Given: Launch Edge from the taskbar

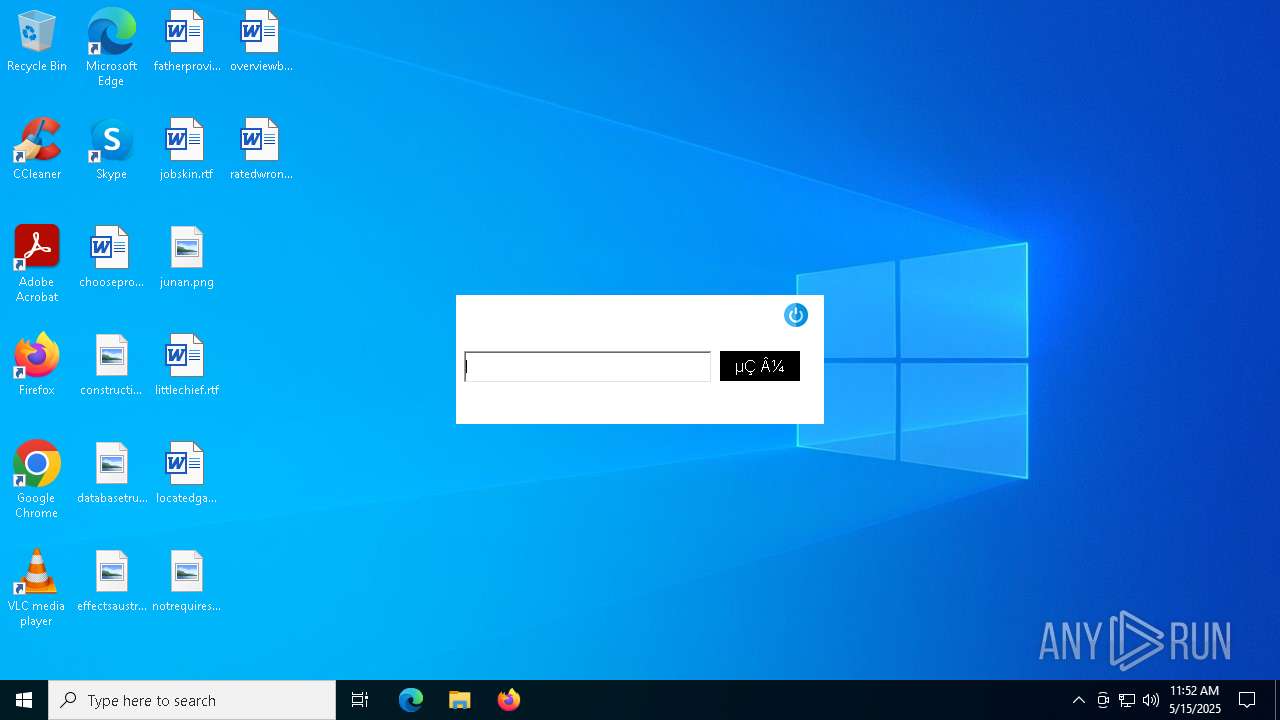Looking at the screenshot, I should [411, 700].
